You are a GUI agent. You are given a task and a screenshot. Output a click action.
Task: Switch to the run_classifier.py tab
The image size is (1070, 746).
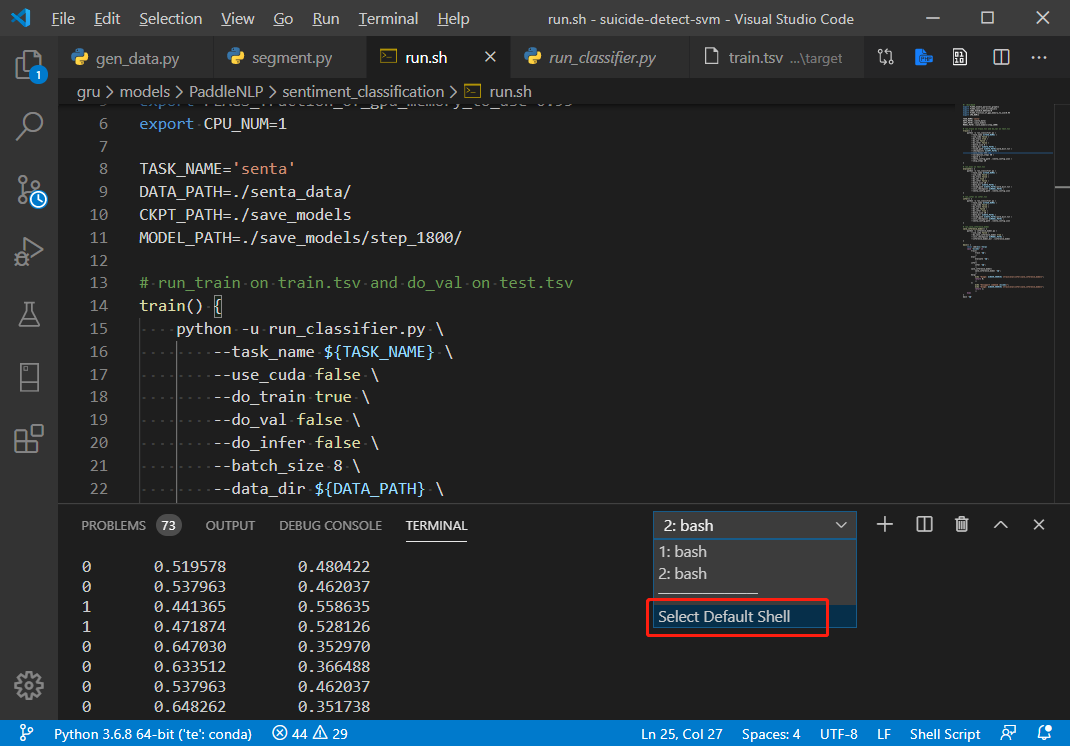click(600, 58)
